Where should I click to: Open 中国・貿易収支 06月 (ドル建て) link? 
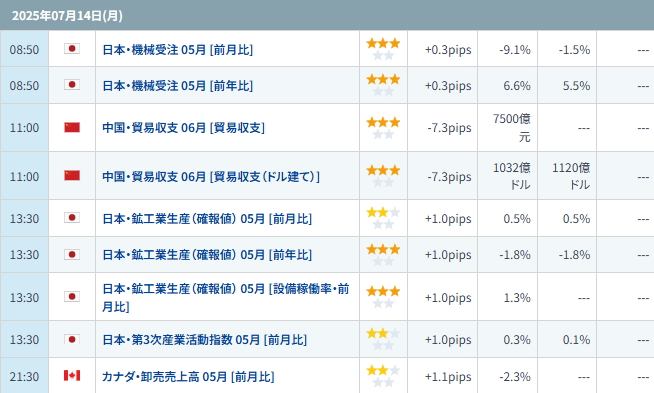click(211, 176)
